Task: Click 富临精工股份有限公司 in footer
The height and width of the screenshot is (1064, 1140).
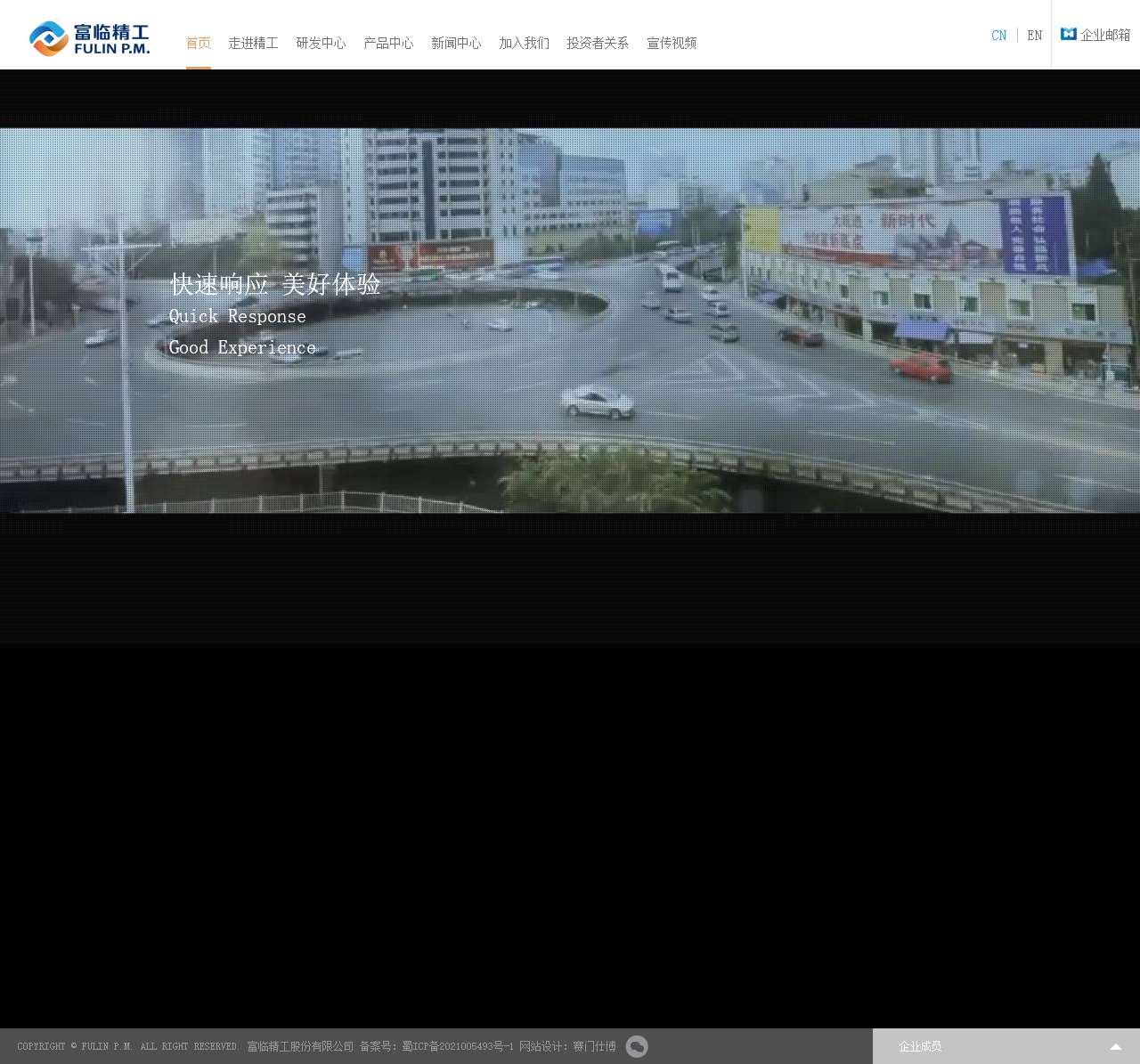Action: point(300,1047)
